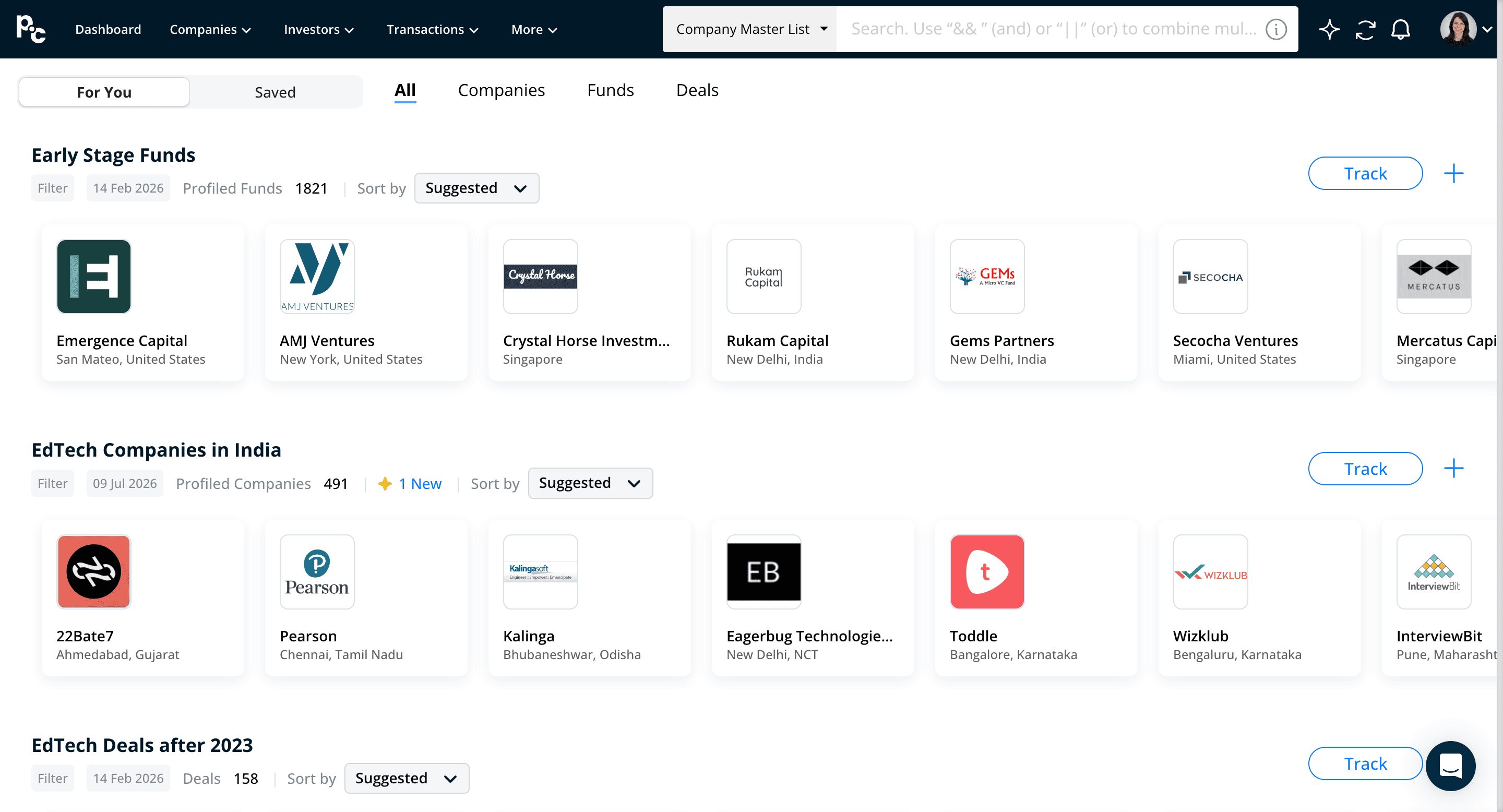Expand the Investors nav menu
This screenshot has height=812, width=1503.
318,29
